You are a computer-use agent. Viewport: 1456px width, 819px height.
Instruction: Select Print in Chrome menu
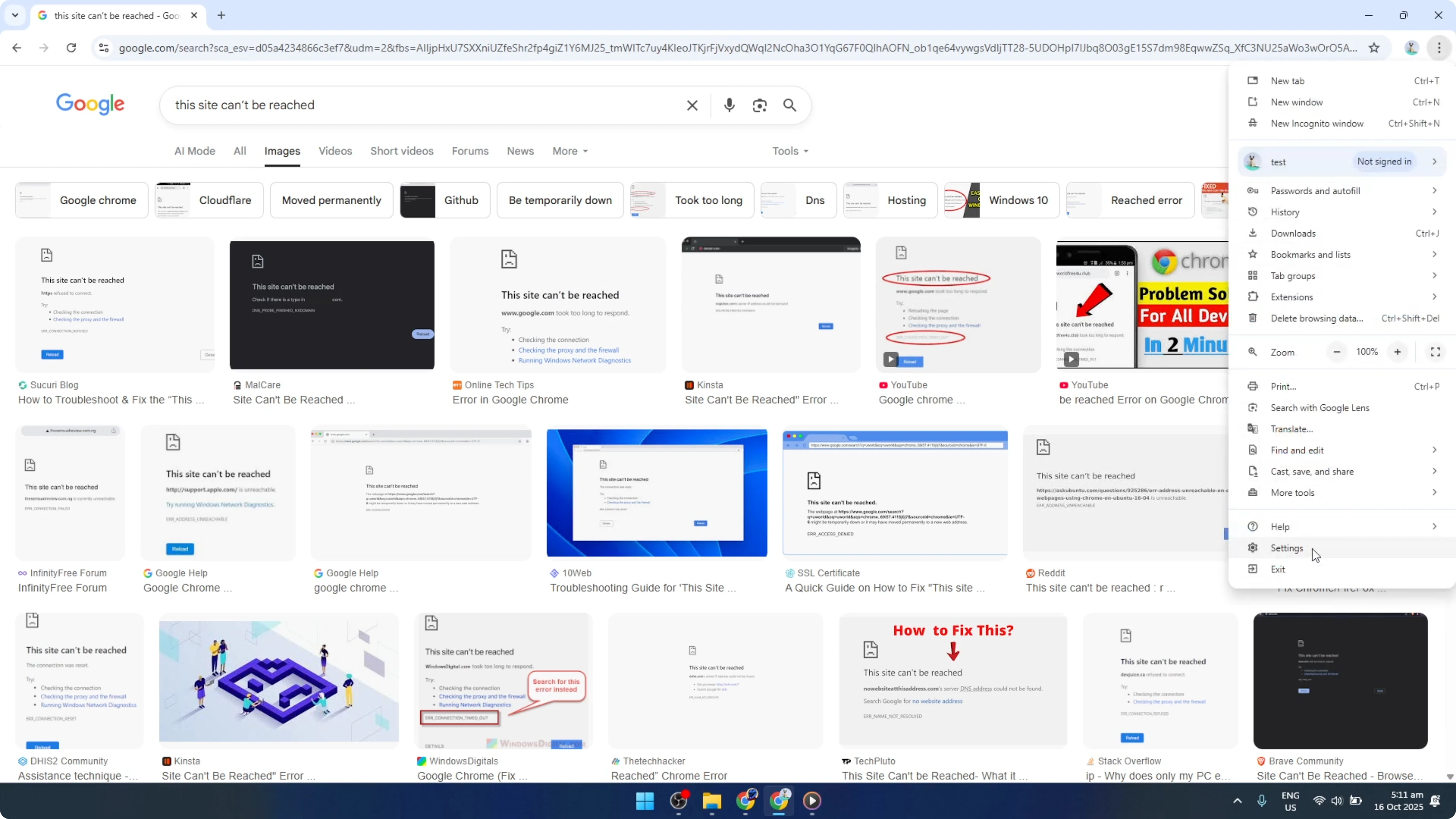coord(1342,387)
